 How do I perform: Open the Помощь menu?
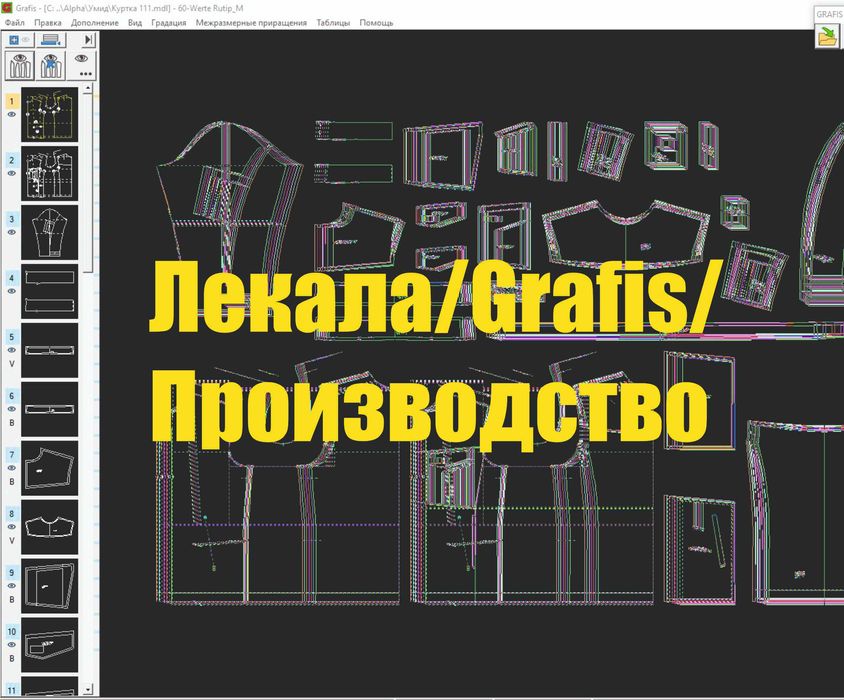coord(376,23)
